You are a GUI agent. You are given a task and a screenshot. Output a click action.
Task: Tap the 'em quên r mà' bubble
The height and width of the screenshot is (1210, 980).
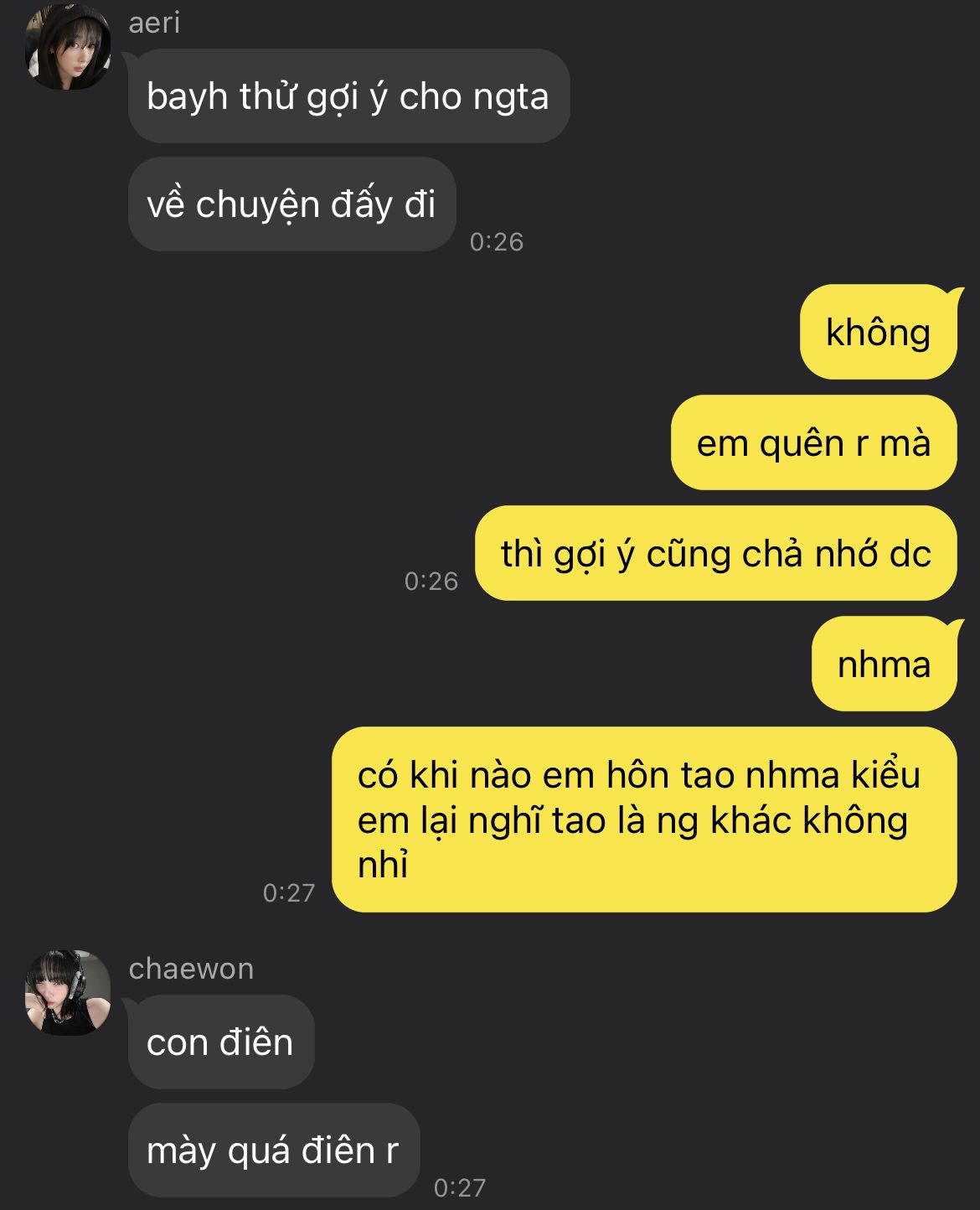(x=813, y=442)
